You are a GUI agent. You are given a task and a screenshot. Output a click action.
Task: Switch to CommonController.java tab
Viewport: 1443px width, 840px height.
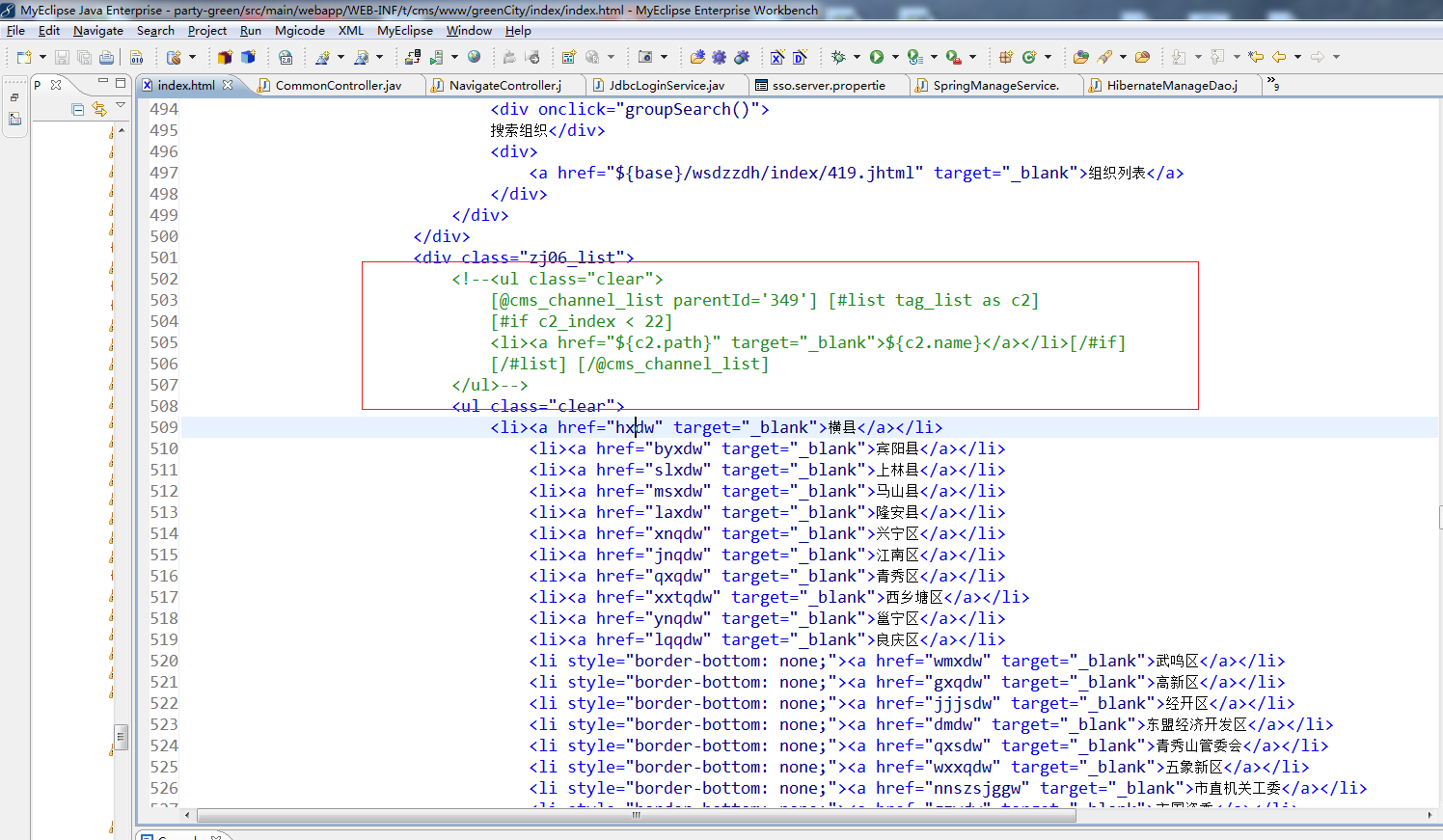338,86
